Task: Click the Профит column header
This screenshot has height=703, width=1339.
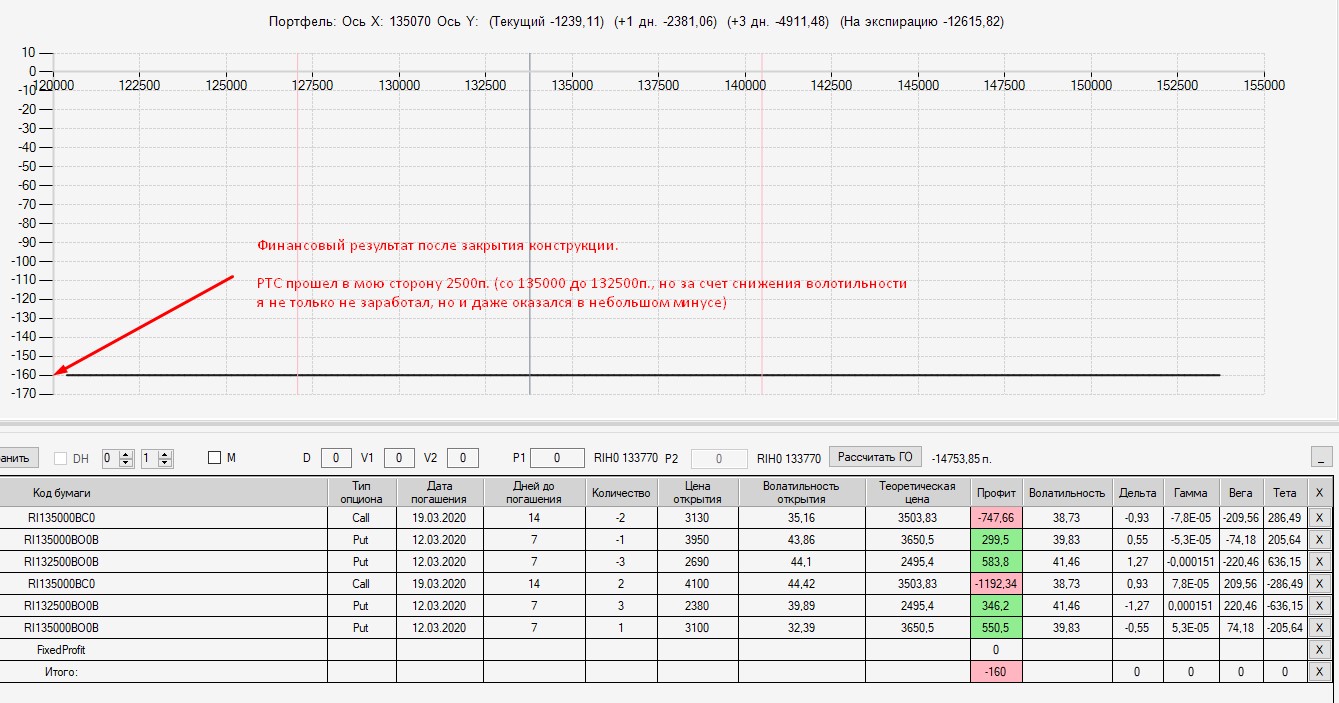Action: [996, 492]
